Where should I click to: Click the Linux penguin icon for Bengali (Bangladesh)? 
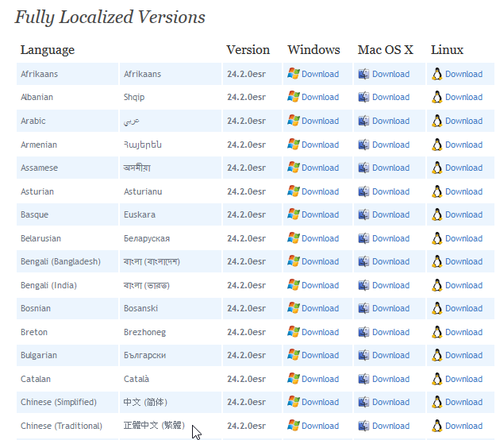pyautogui.click(x=437, y=261)
